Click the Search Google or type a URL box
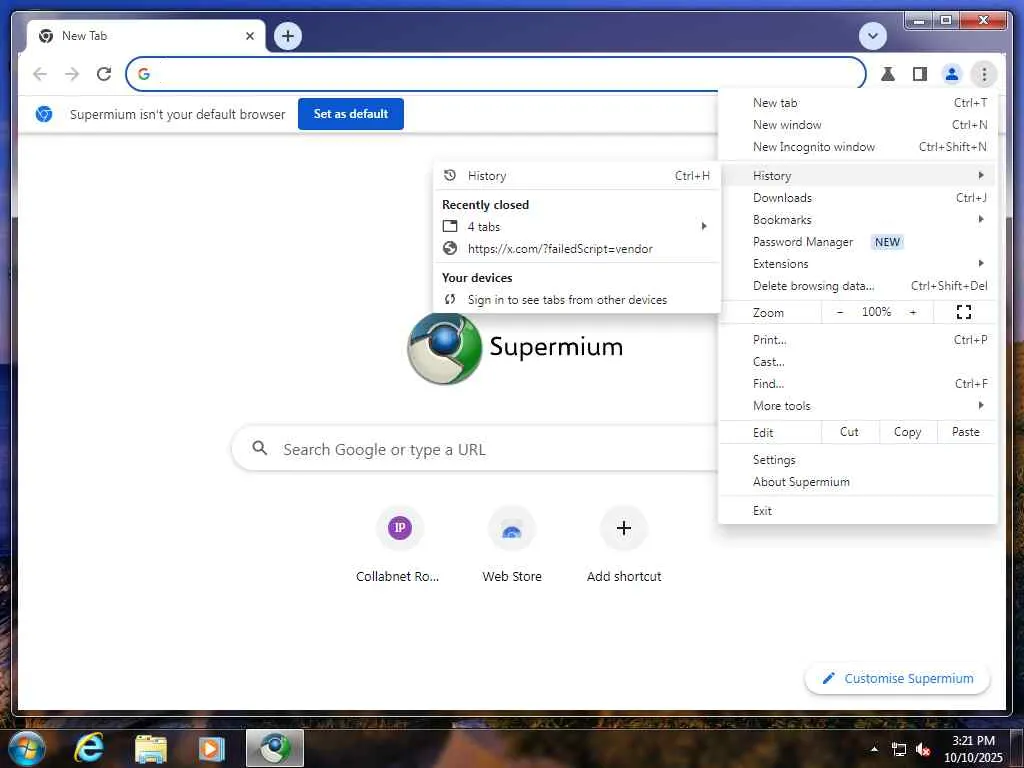This screenshot has height=768, width=1024. tap(475, 449)
